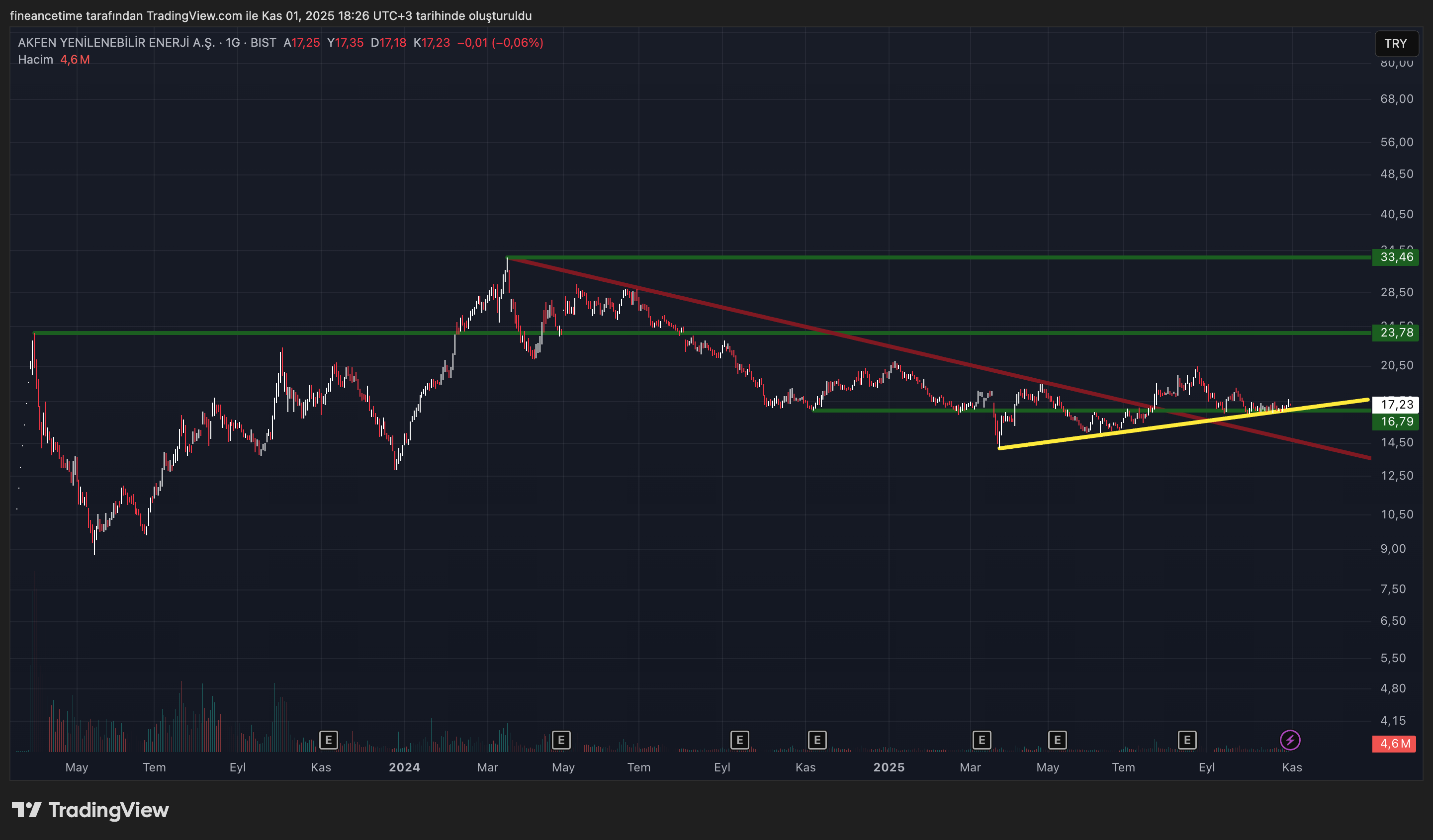Click the red 4,6M volume badge on the axis
This screenshot has width=1433, height=840.
click(1394, 744)
